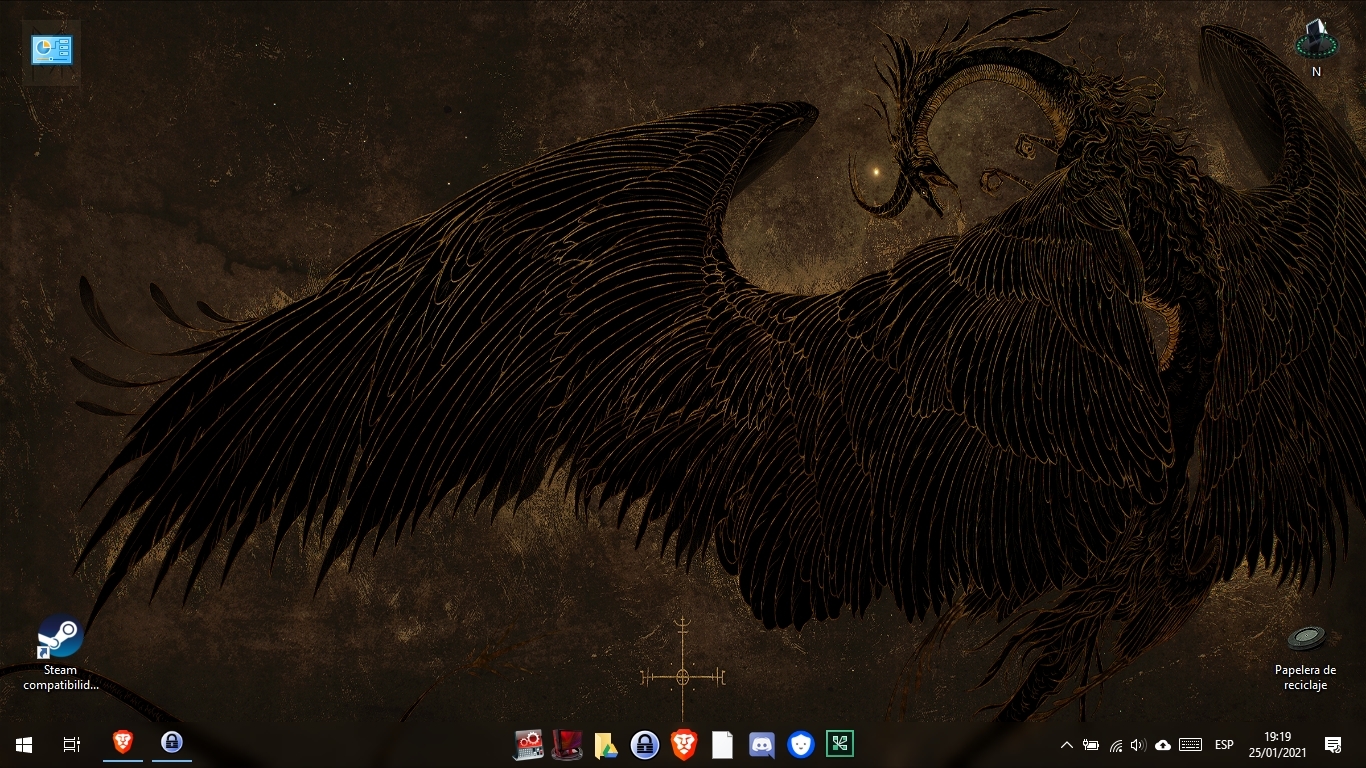Launch KeePass from the center dock

pyautogui.click(x=645, y=745)
